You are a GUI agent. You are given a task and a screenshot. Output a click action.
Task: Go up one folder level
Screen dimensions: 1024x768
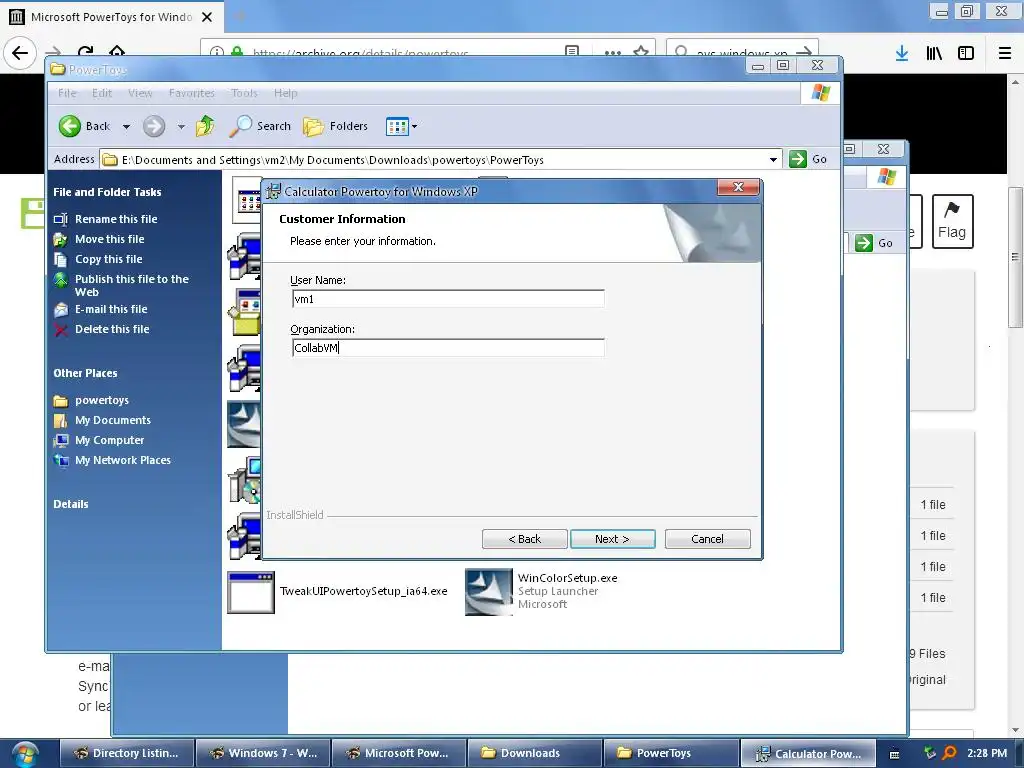[x=205, y=125]
